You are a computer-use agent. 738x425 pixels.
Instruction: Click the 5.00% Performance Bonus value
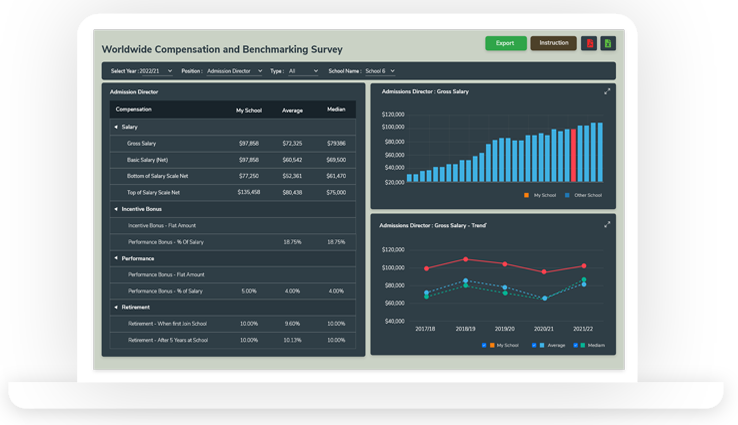[x=249, y=291]
